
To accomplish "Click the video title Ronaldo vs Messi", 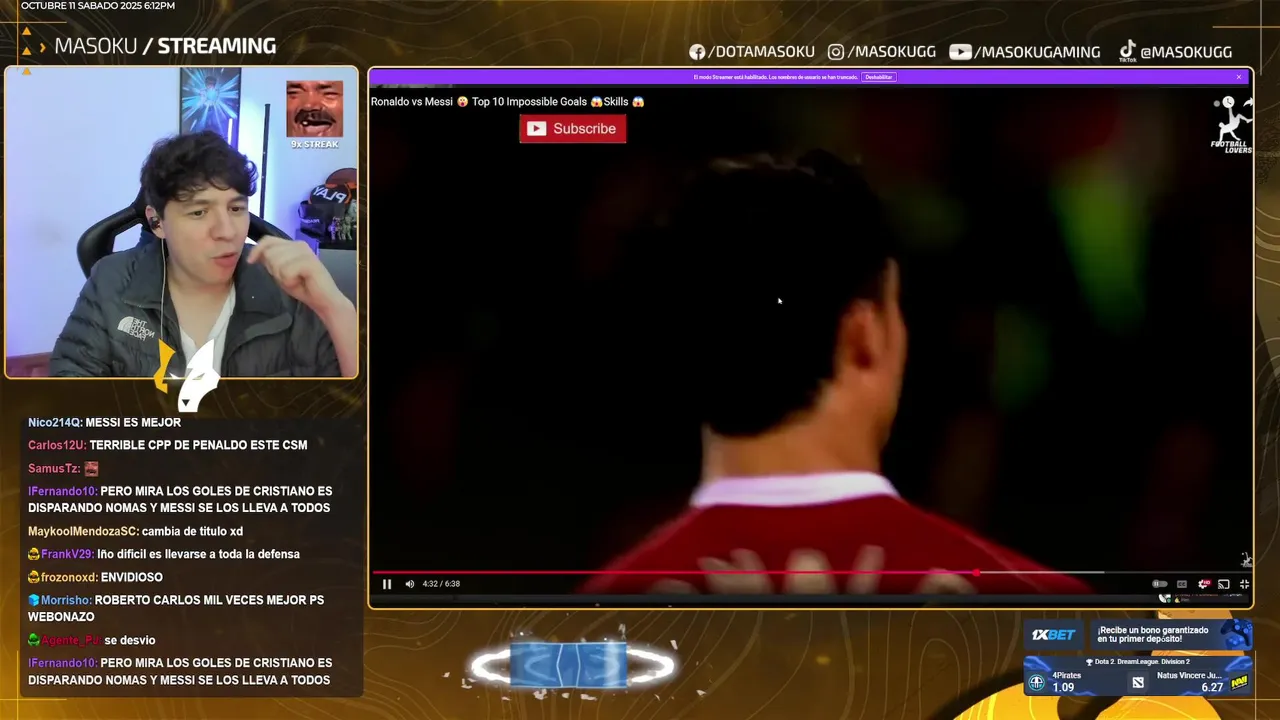I will [x=508, y=102].
